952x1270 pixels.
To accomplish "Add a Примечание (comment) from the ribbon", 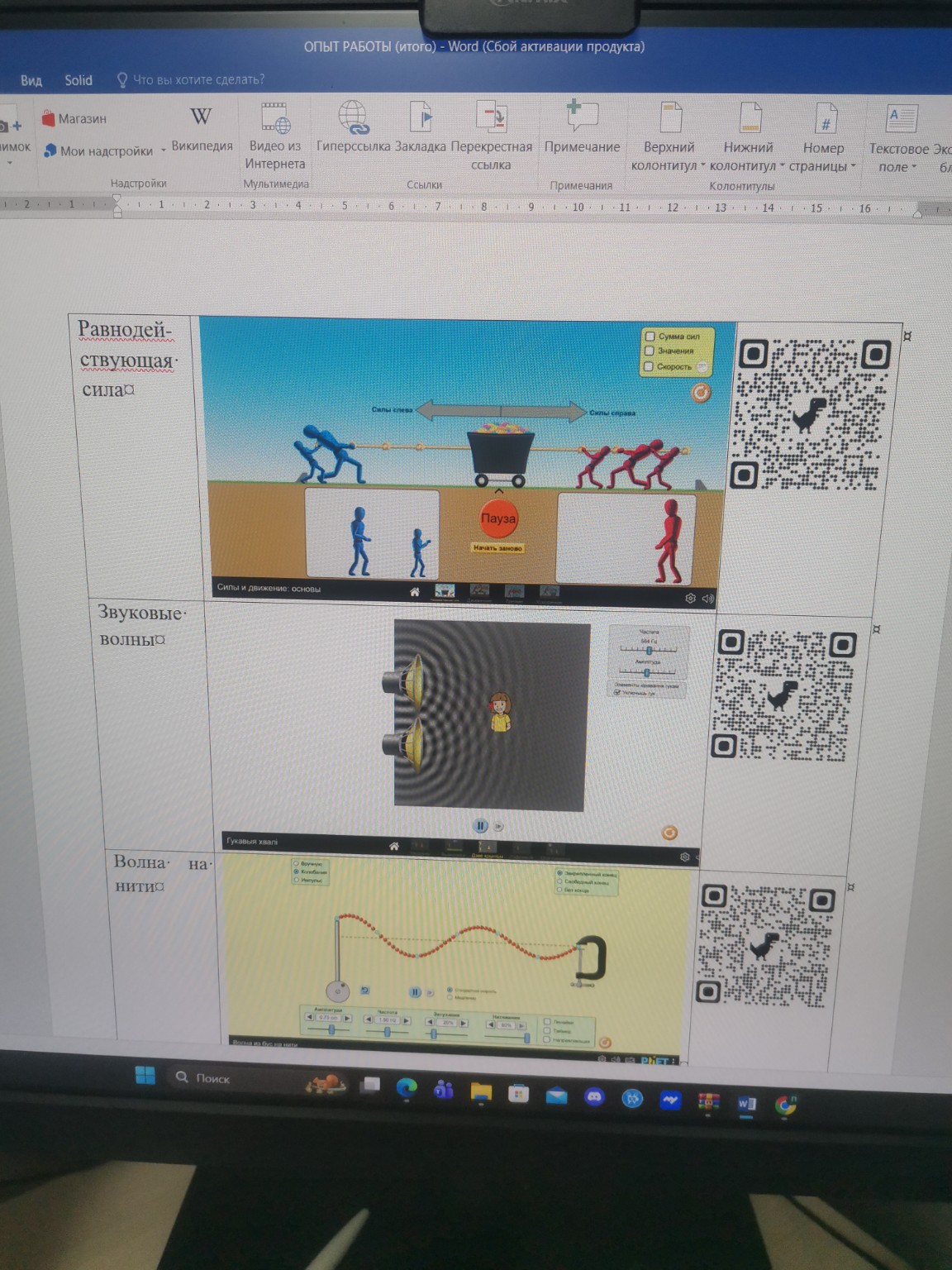I will point(582,118).
